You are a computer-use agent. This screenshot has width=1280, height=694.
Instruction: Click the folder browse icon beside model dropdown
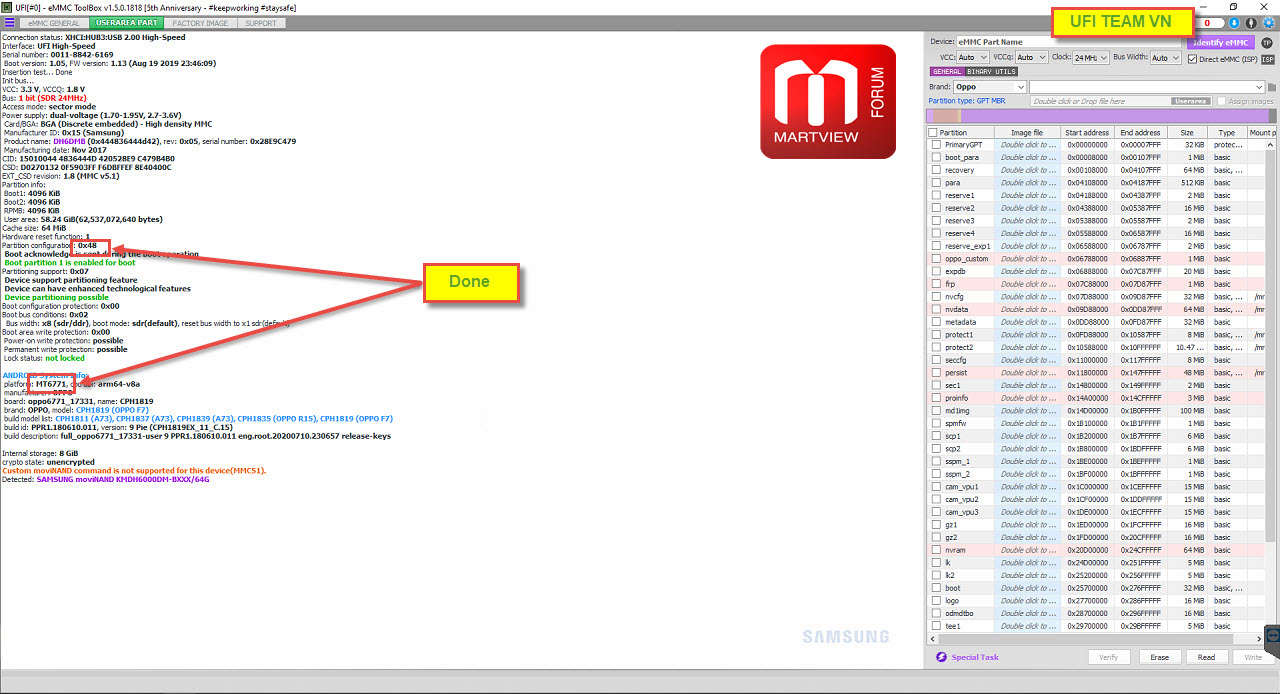1272,87
